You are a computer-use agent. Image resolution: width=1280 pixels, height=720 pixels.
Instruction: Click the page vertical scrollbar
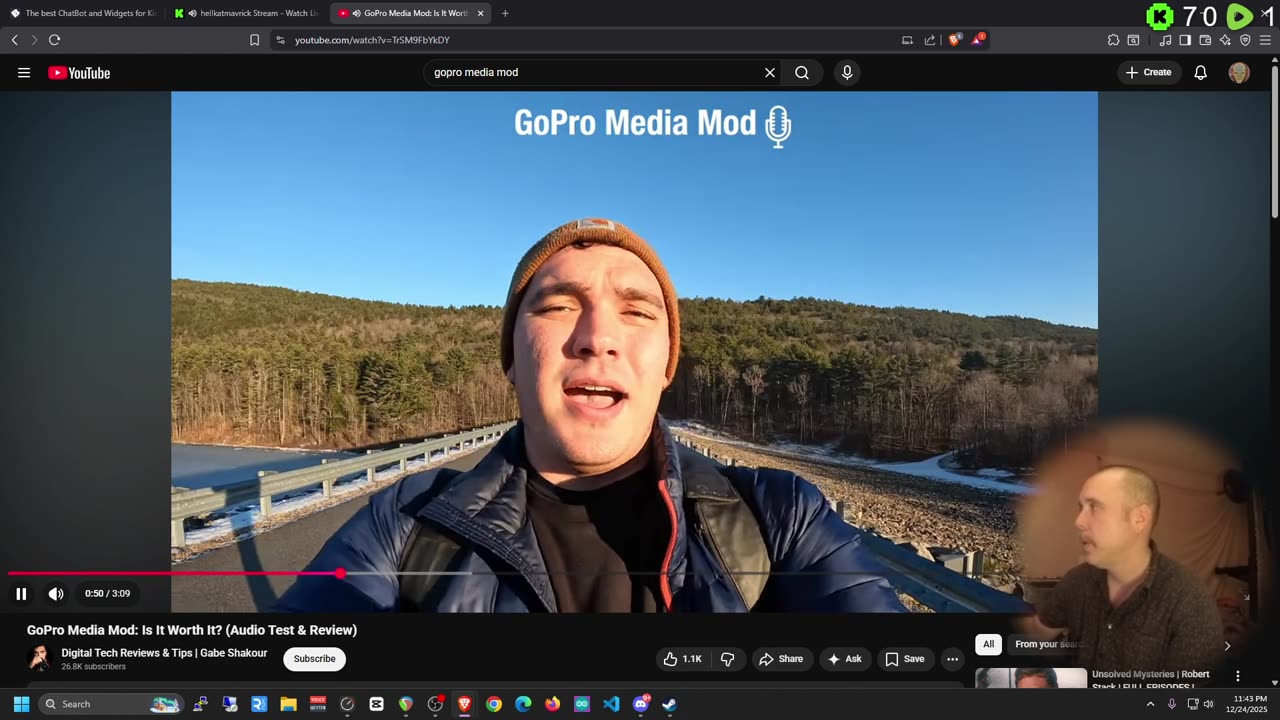pos(1274,140)
